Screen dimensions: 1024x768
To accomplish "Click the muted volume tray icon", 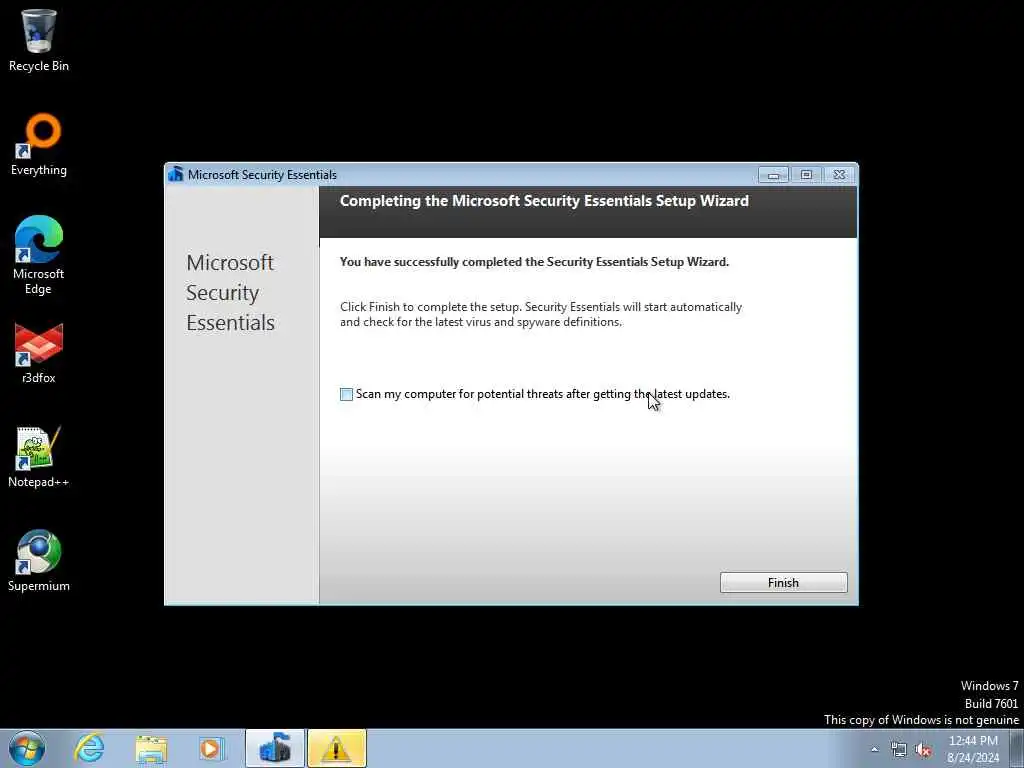I will [x=923, y=750].
